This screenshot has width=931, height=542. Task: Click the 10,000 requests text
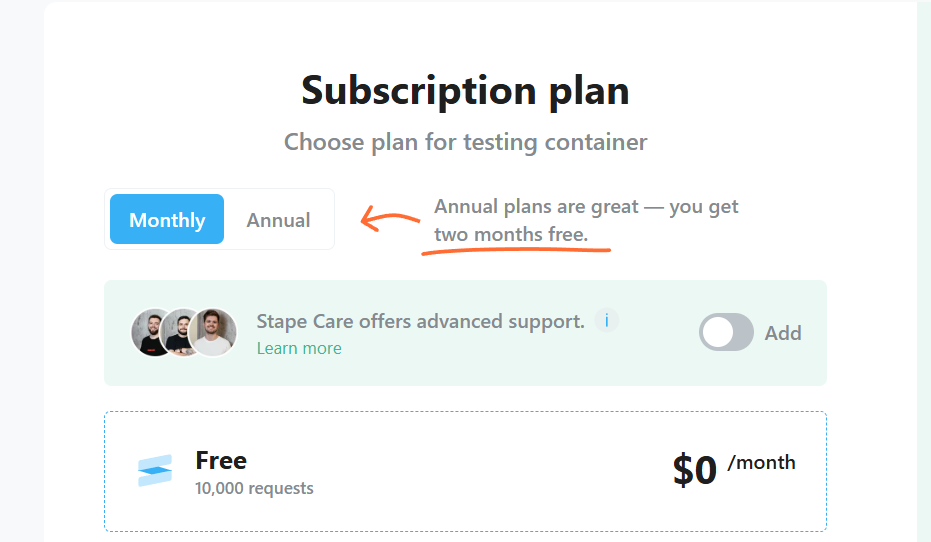(x=254, y=488)
